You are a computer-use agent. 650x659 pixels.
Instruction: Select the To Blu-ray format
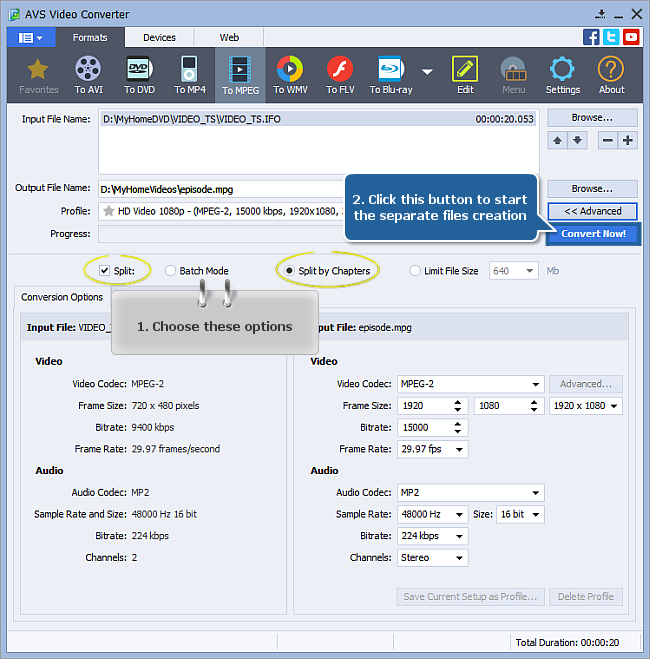pos(391,76)
